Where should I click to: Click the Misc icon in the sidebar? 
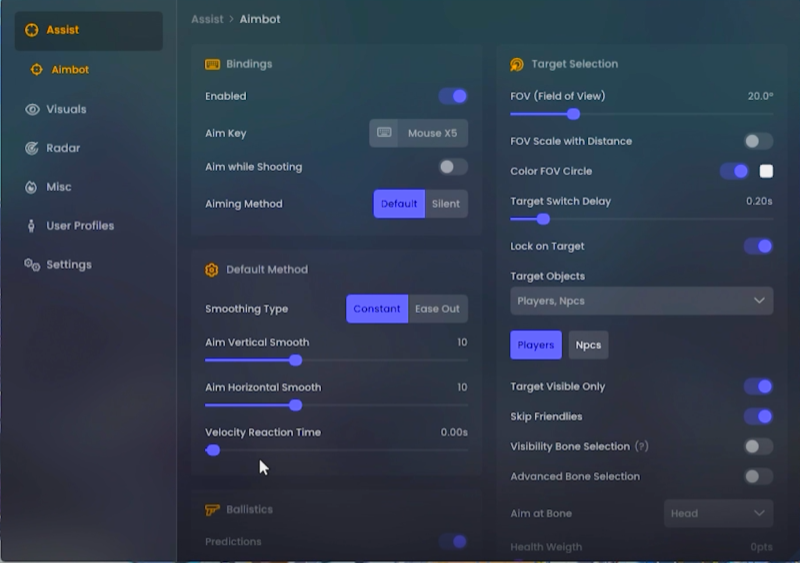pyautogui.click(x=31, y=187)
